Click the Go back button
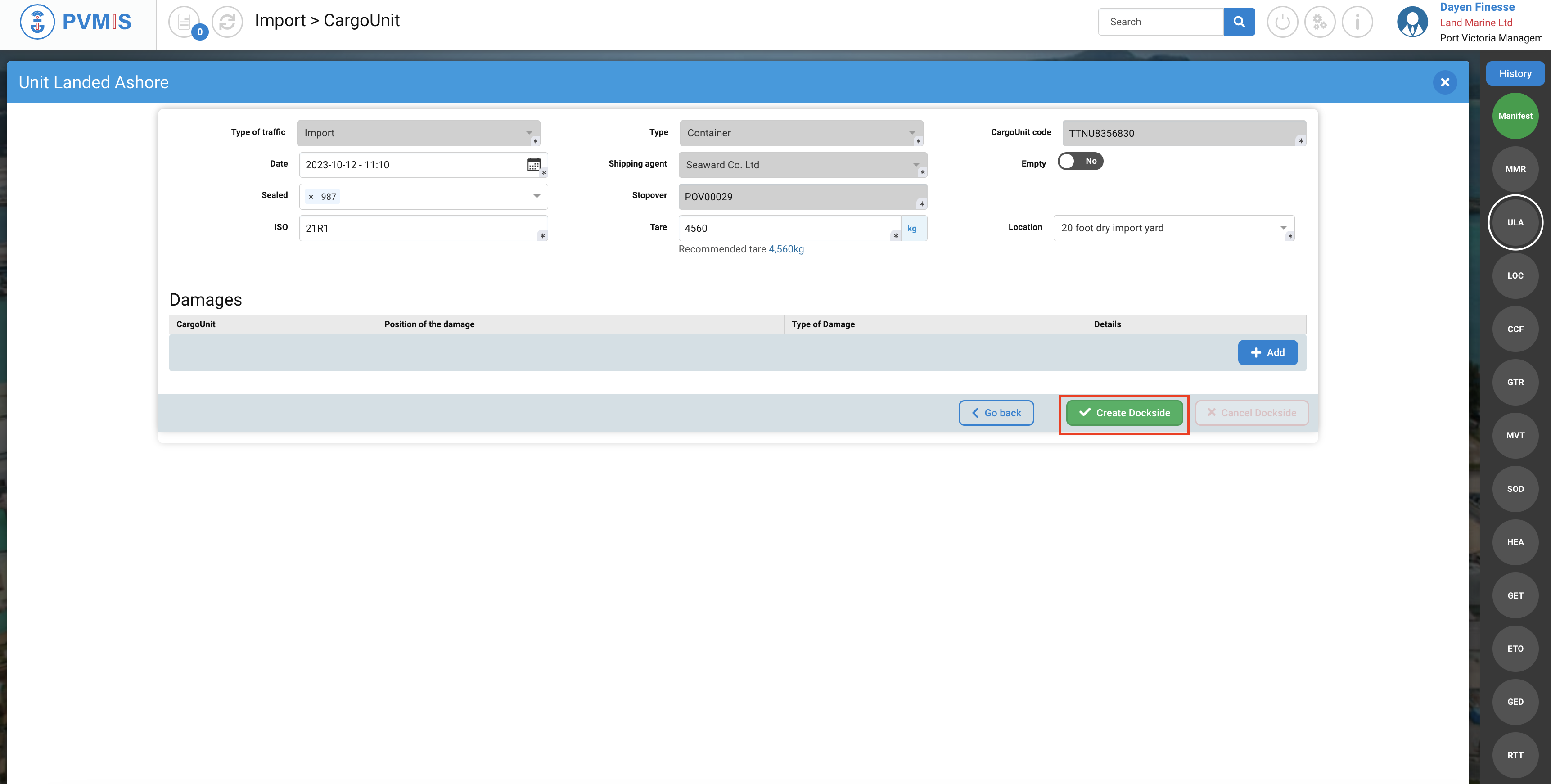Screen dimensions: 1551x784 click(x=996, y=412)
